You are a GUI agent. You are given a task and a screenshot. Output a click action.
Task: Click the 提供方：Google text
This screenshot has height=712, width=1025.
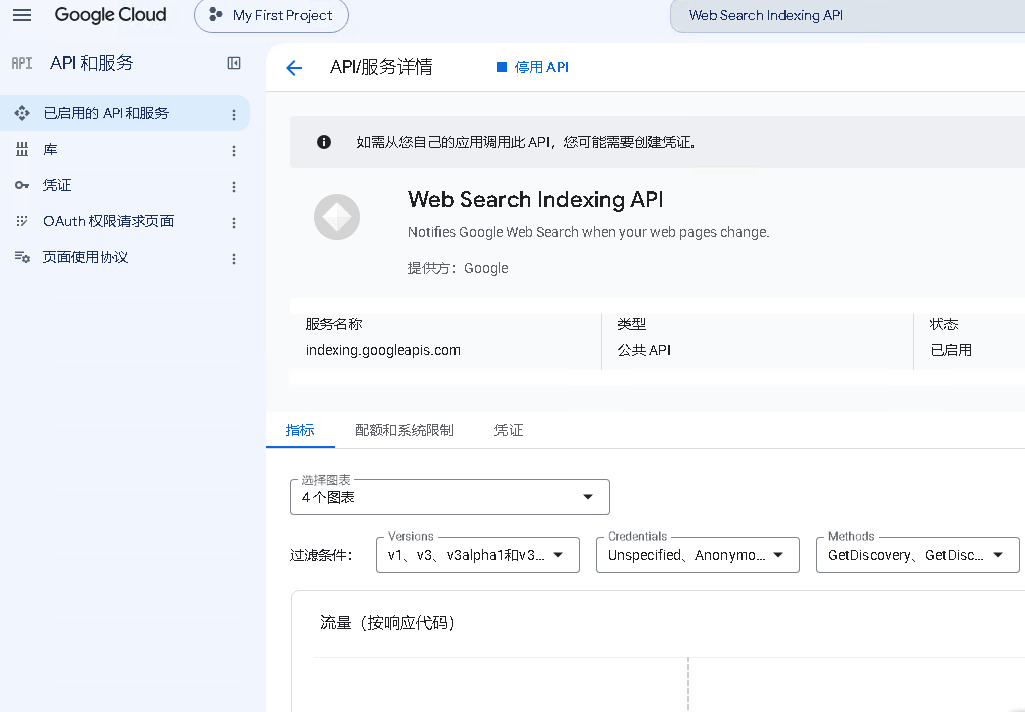(458, 268)
